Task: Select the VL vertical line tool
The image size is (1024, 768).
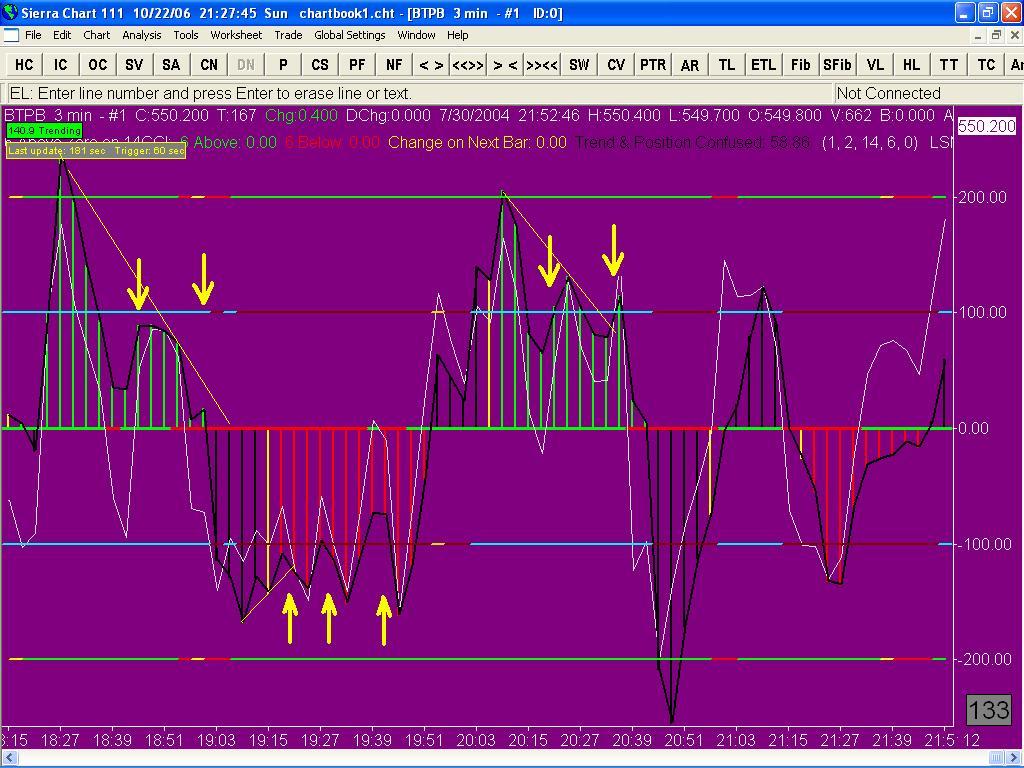Action: click(x=875, y=64)
